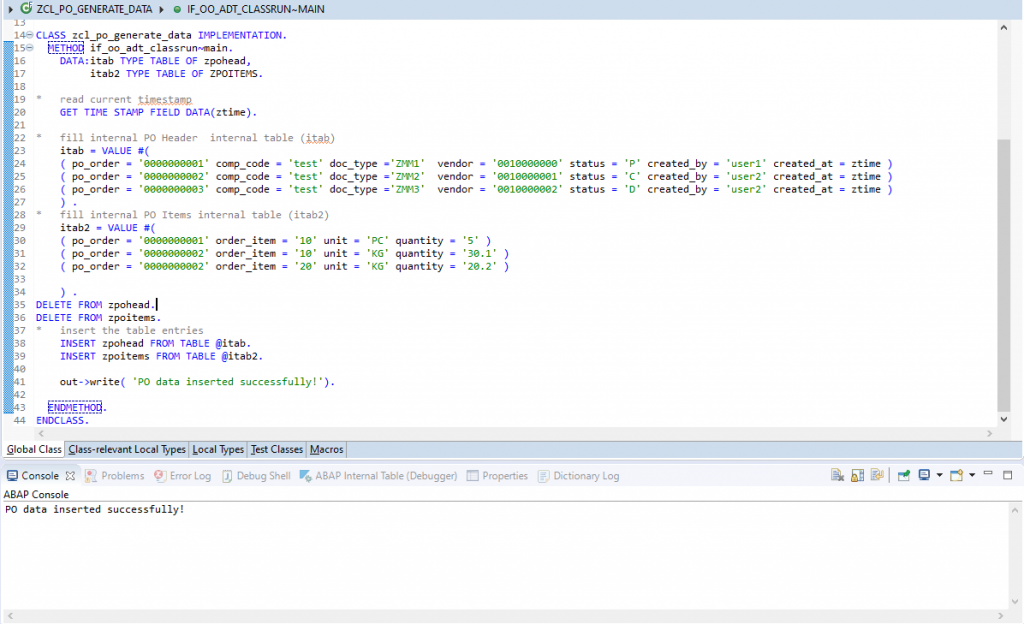Screen dimensions: 1024x624
Task: Click IF_OO_ADT_CLASSRUN~MAIN breadcrumb entry
Action: tap(256, 9)
